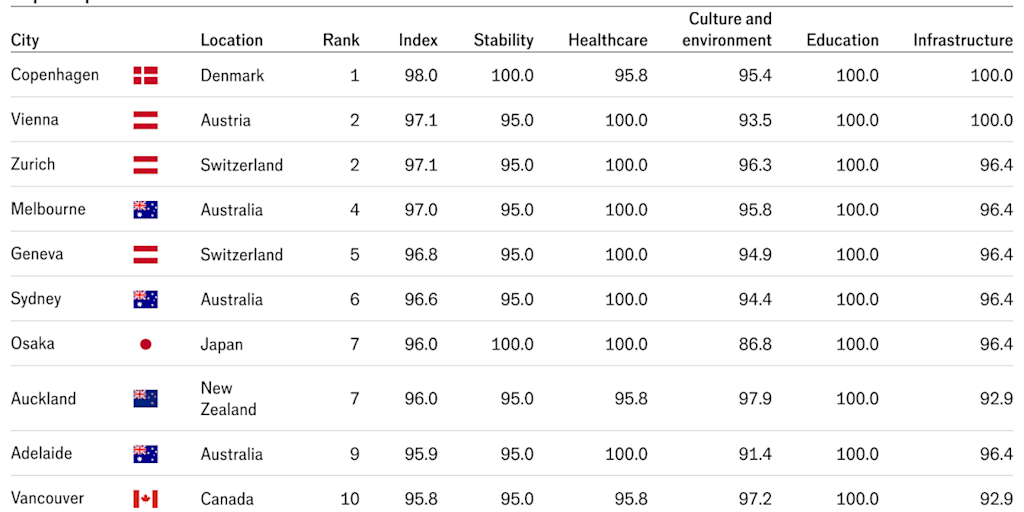Screen dimensions: 1024x512
Task: Select the New Zealand flag next to Auckland
Action: (145, 398)
